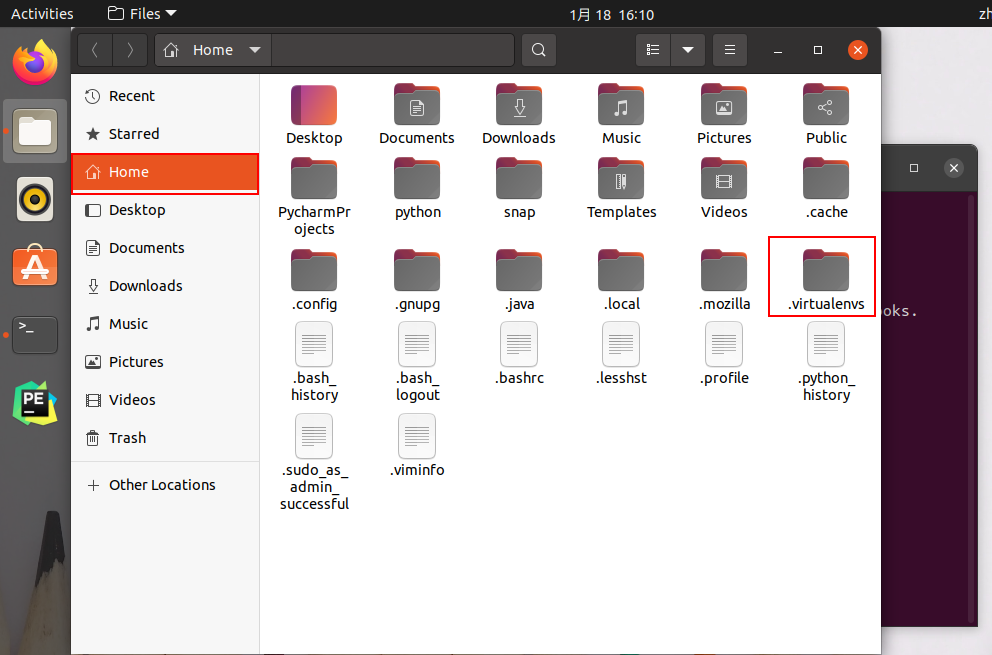
Task: Open Terminal from the dock
Action: tap(35, 335)
